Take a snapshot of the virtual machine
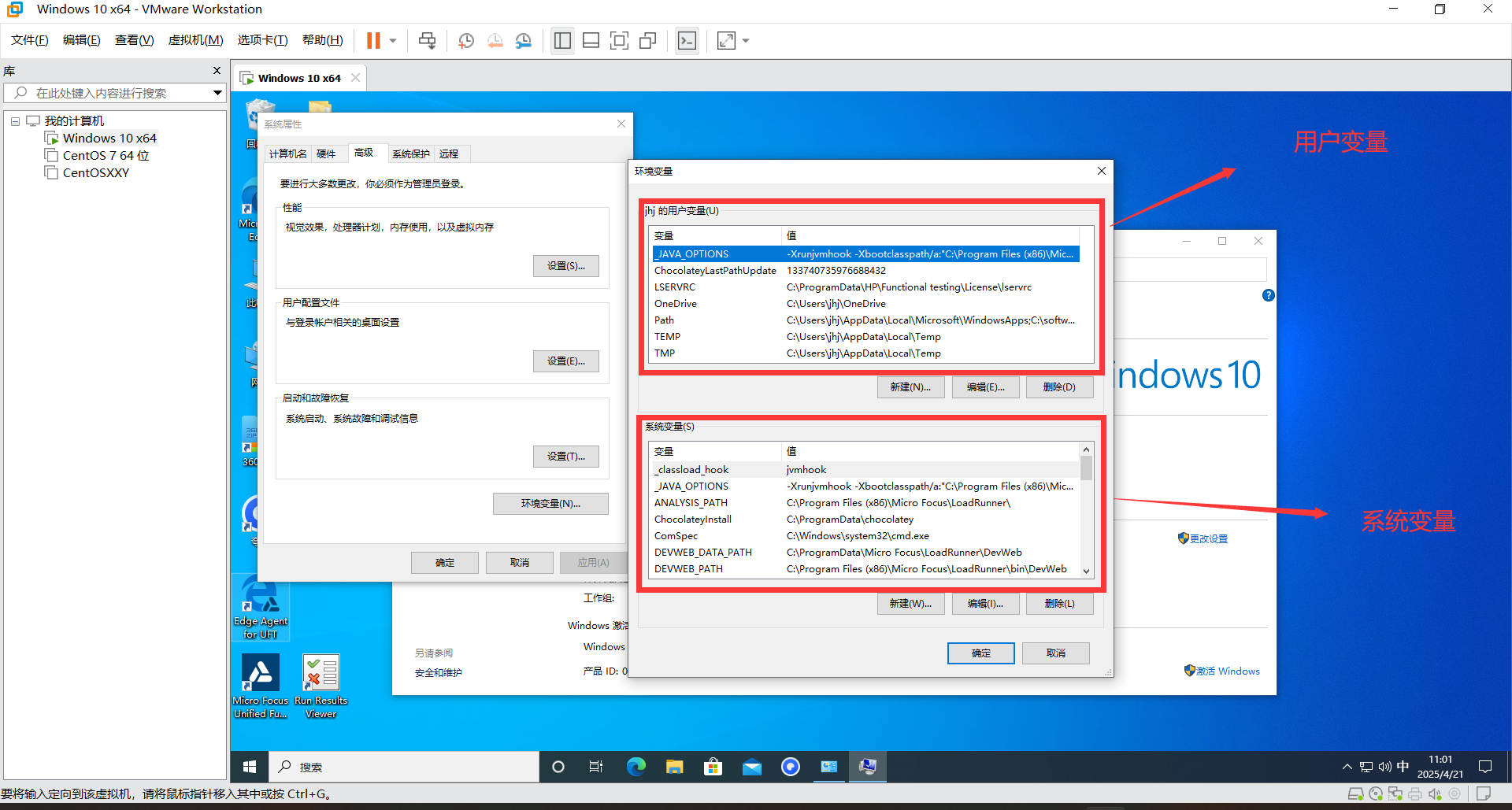This screenshot has width=1512, height=810. coord(466,40)
